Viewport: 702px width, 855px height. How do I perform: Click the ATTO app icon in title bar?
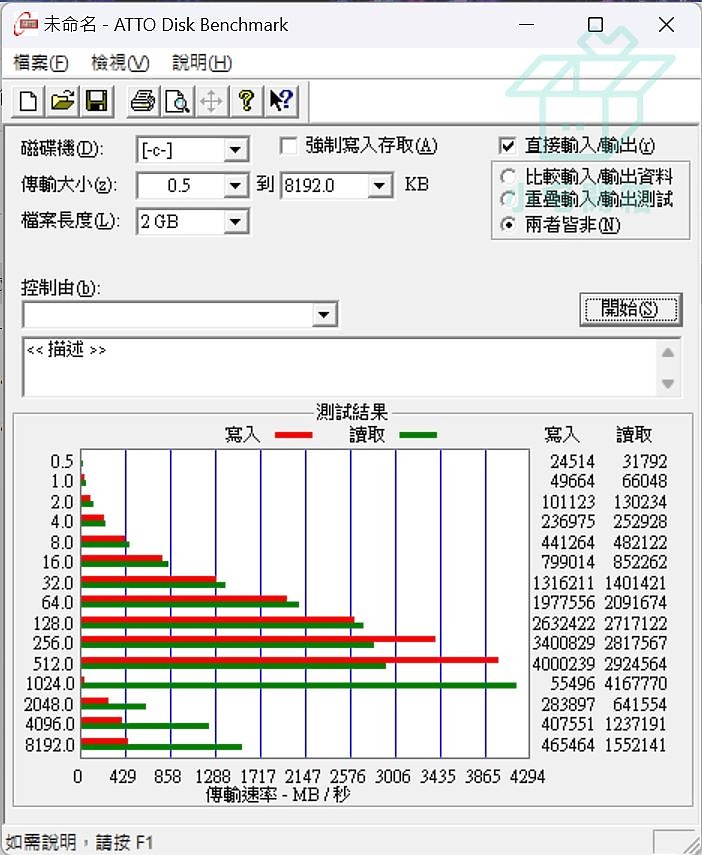pos(26,25)
